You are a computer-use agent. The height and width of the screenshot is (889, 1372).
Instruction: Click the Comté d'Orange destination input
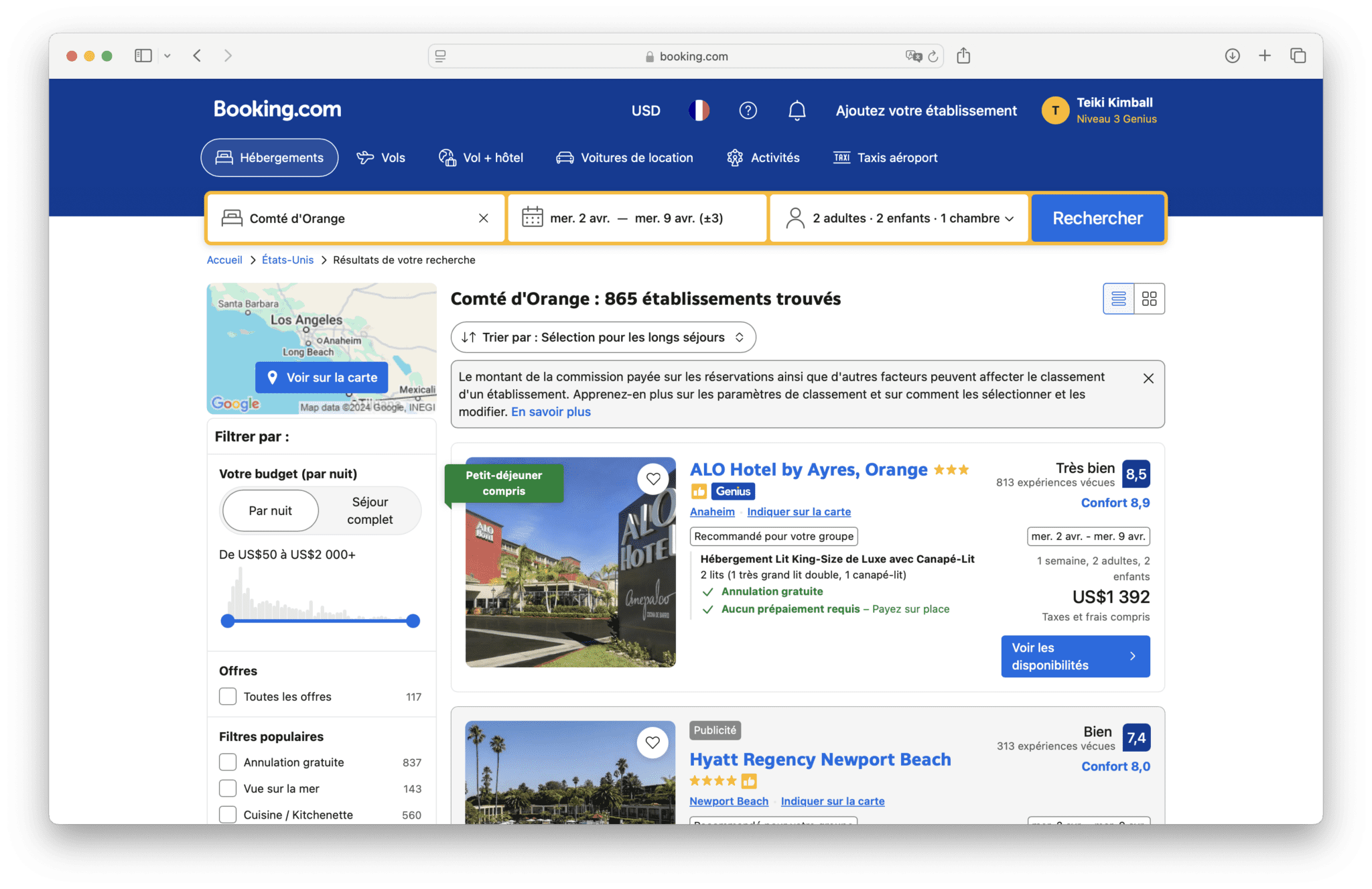point(356,218)
